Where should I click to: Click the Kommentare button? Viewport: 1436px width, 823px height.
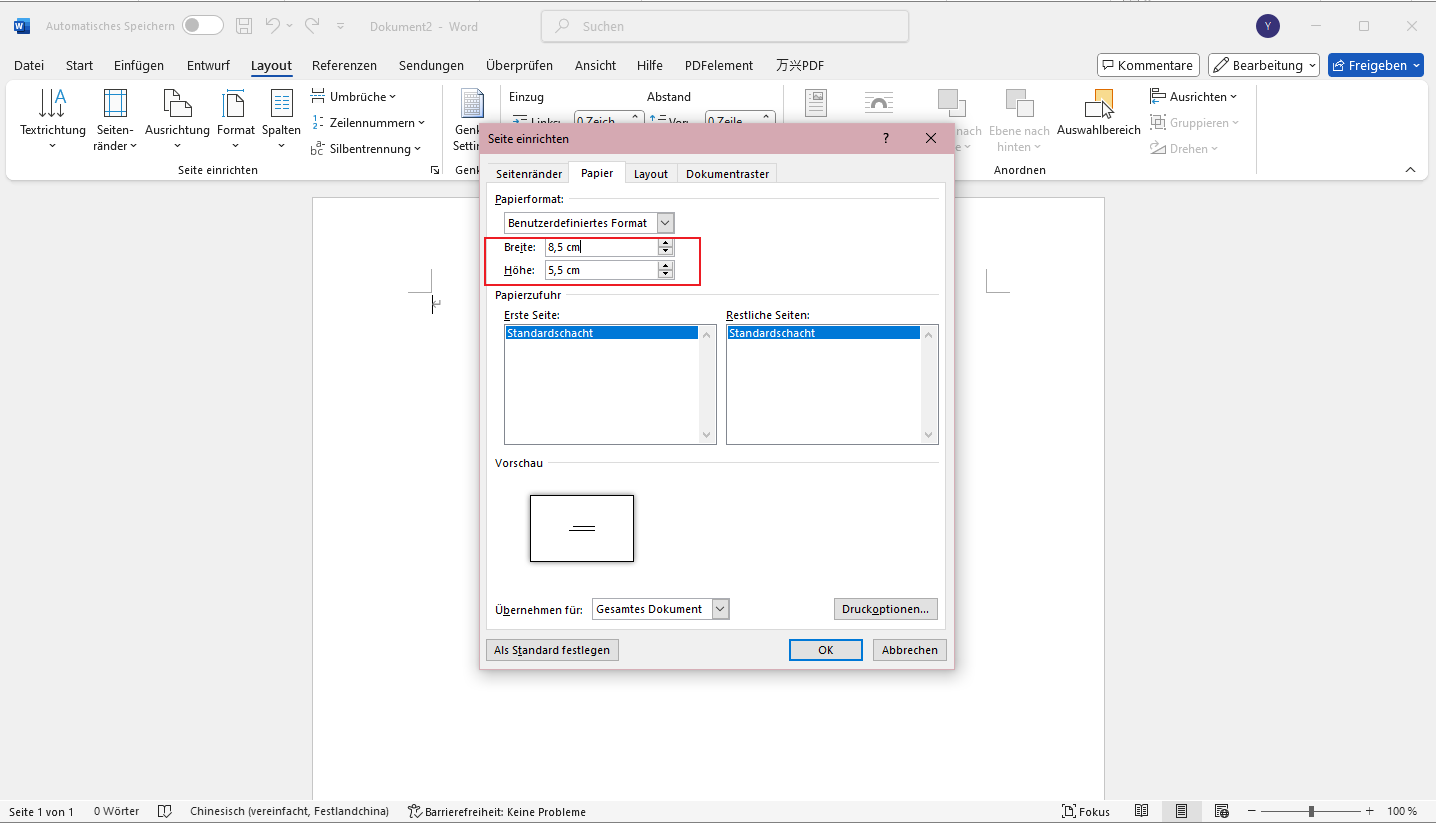click(1148, 65)
